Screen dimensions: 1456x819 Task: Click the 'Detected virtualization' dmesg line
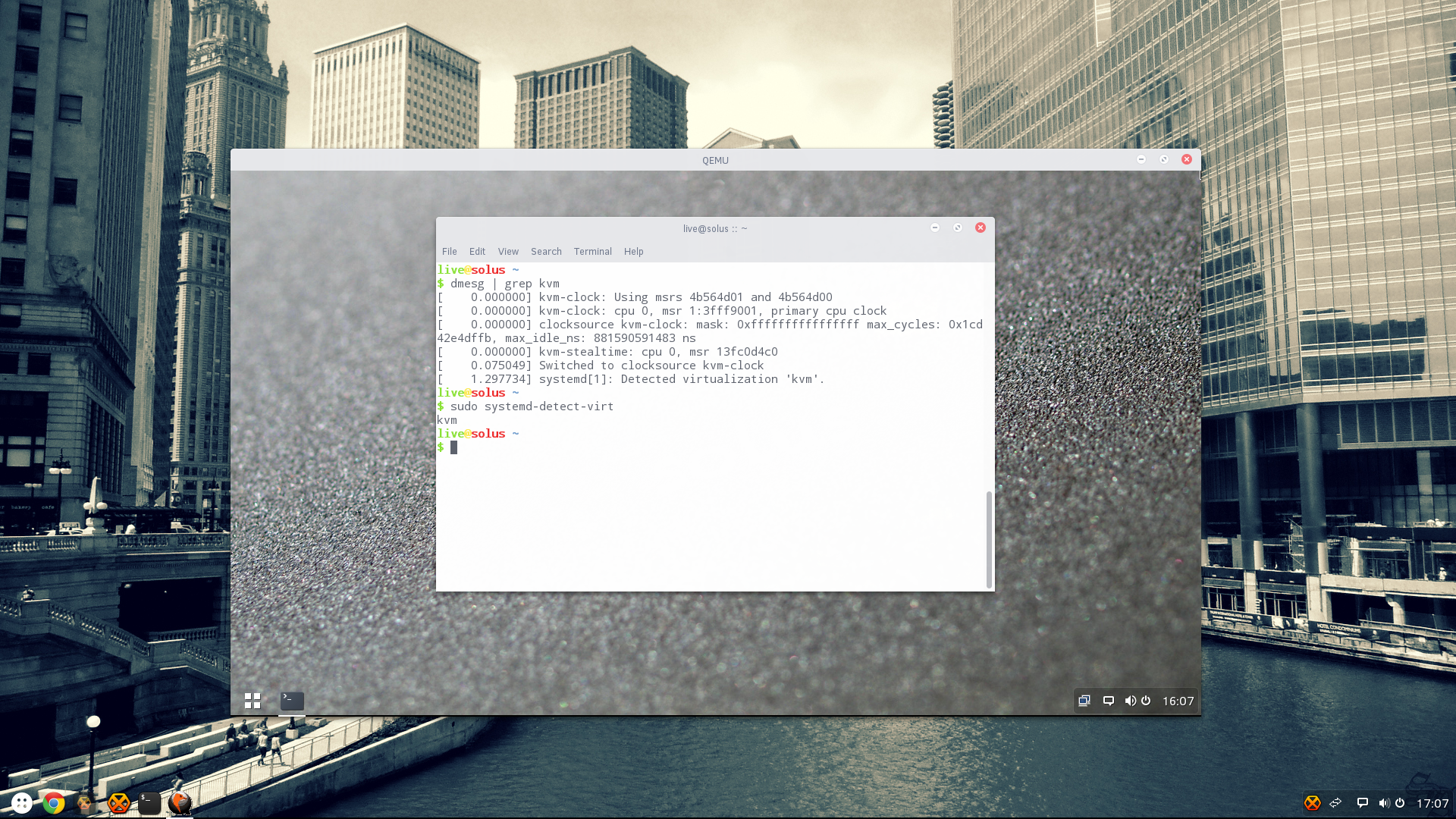point(631,379)
